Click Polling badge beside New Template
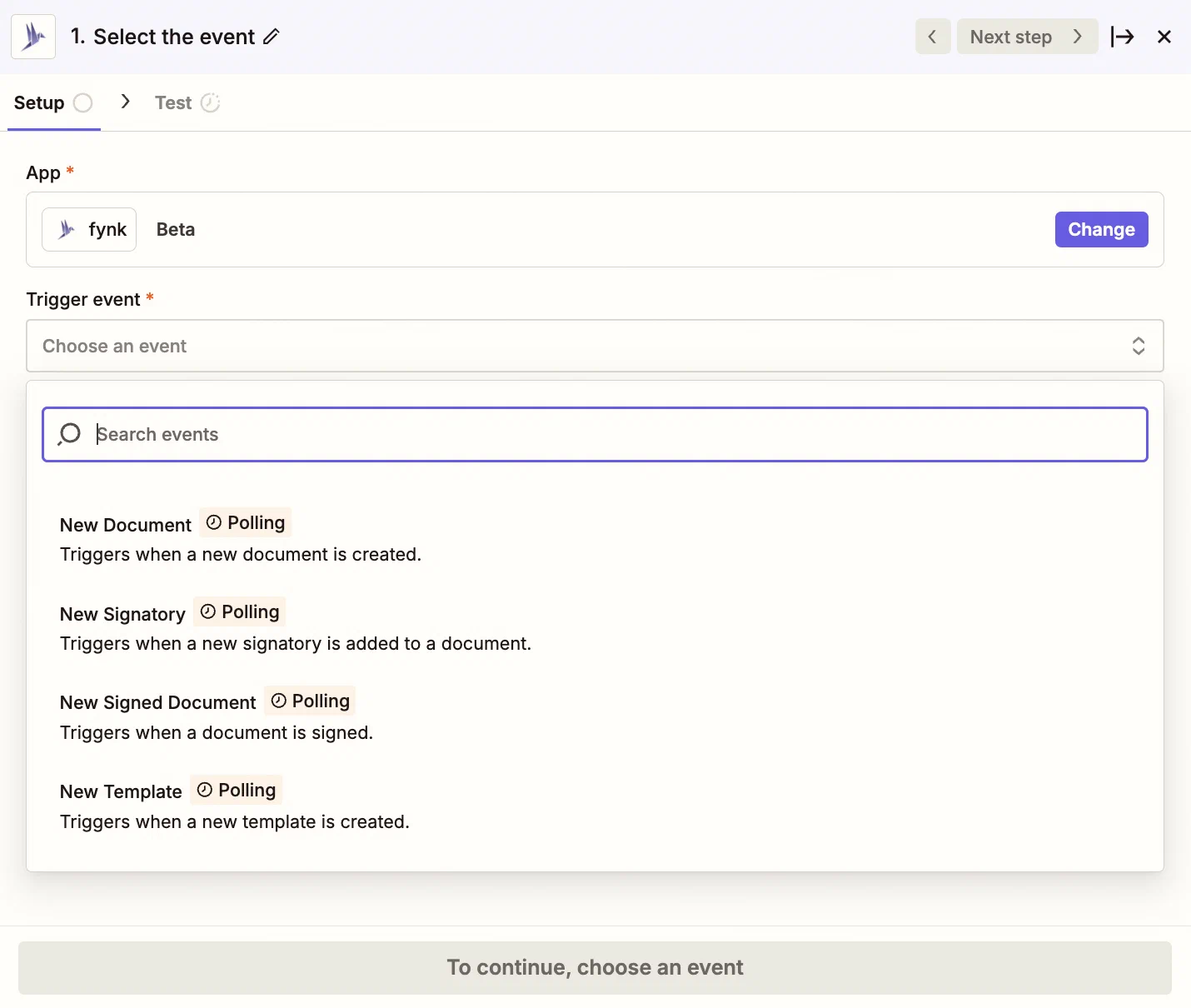This screenshot has width=1191, height=1008. [x=237, y=790]
